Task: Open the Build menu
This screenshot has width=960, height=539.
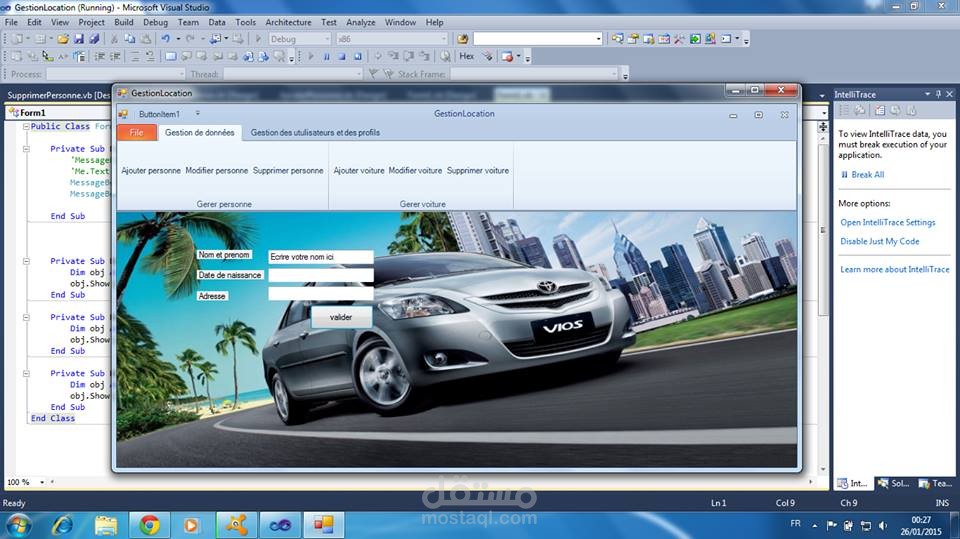Action: (x=124, y=22)
